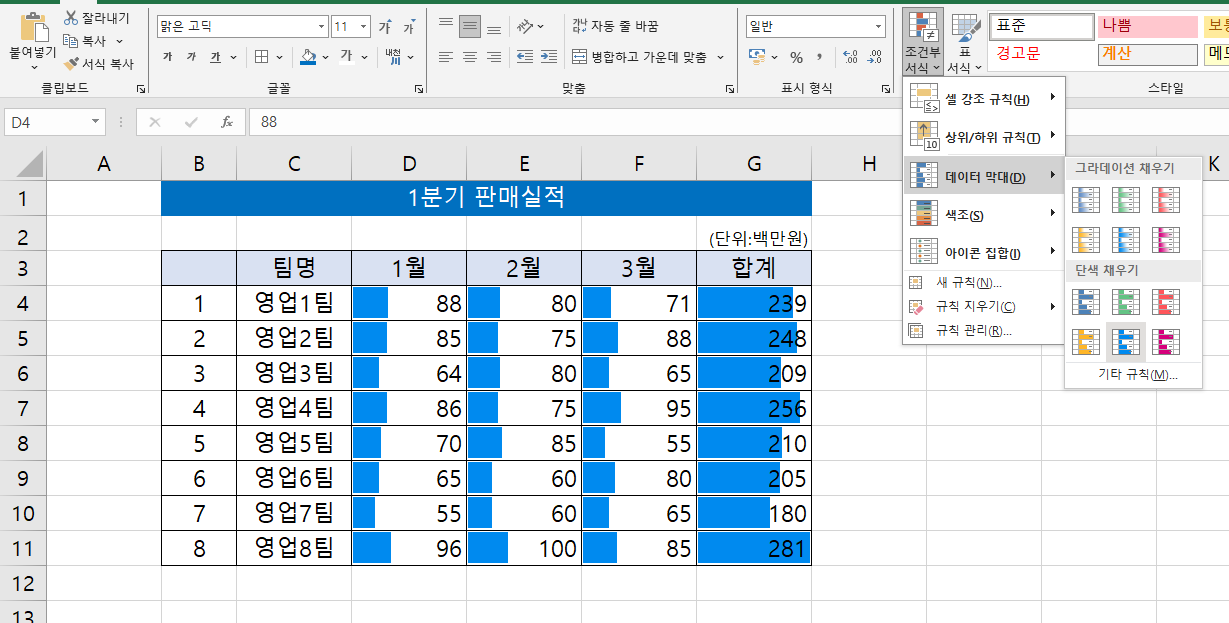Apply percent style % button
The image size is (1229, 623).
pos(796,57)
